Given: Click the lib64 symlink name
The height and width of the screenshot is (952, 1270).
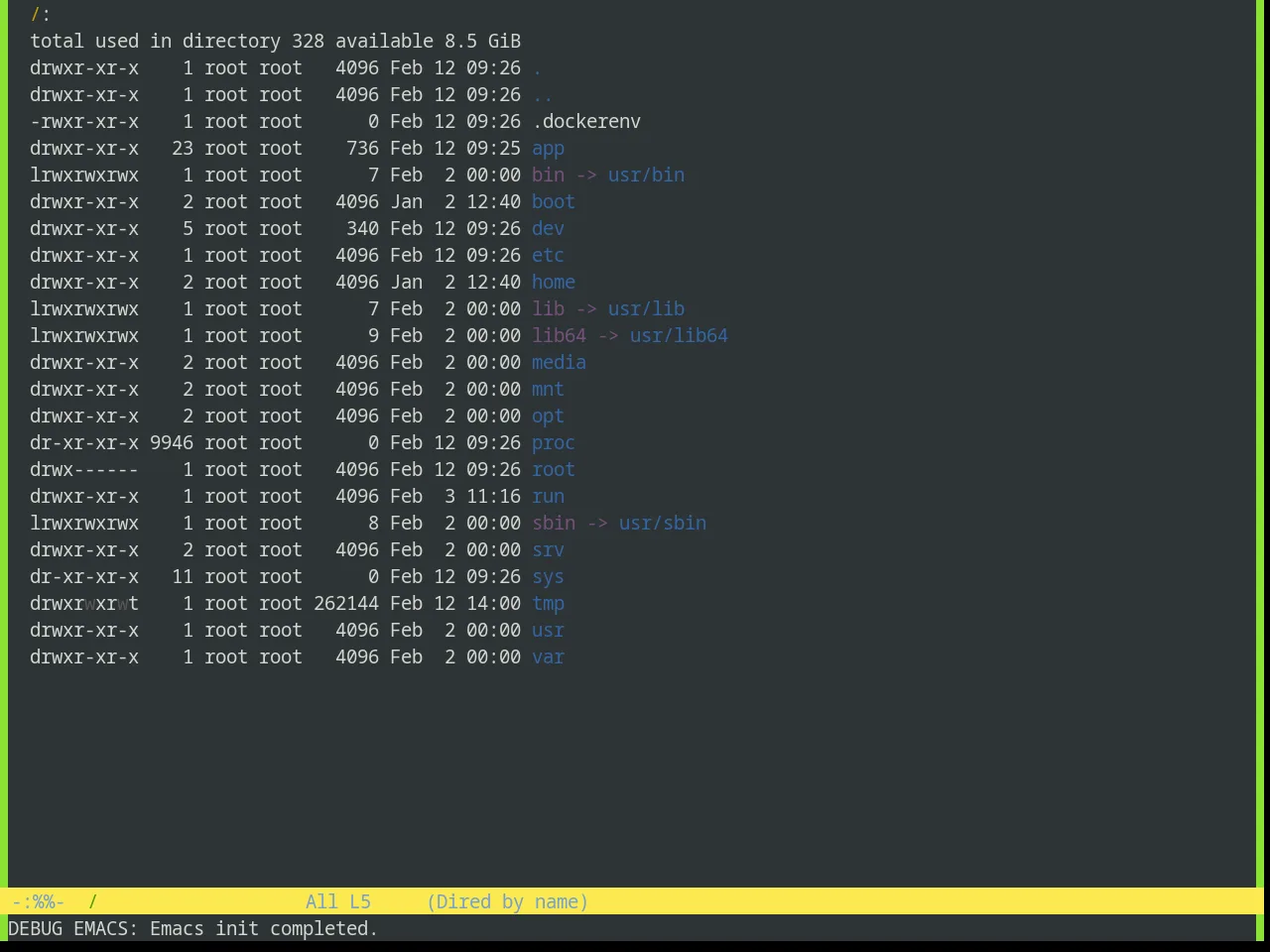Looking at the screenshot, I should click(559, 336).
